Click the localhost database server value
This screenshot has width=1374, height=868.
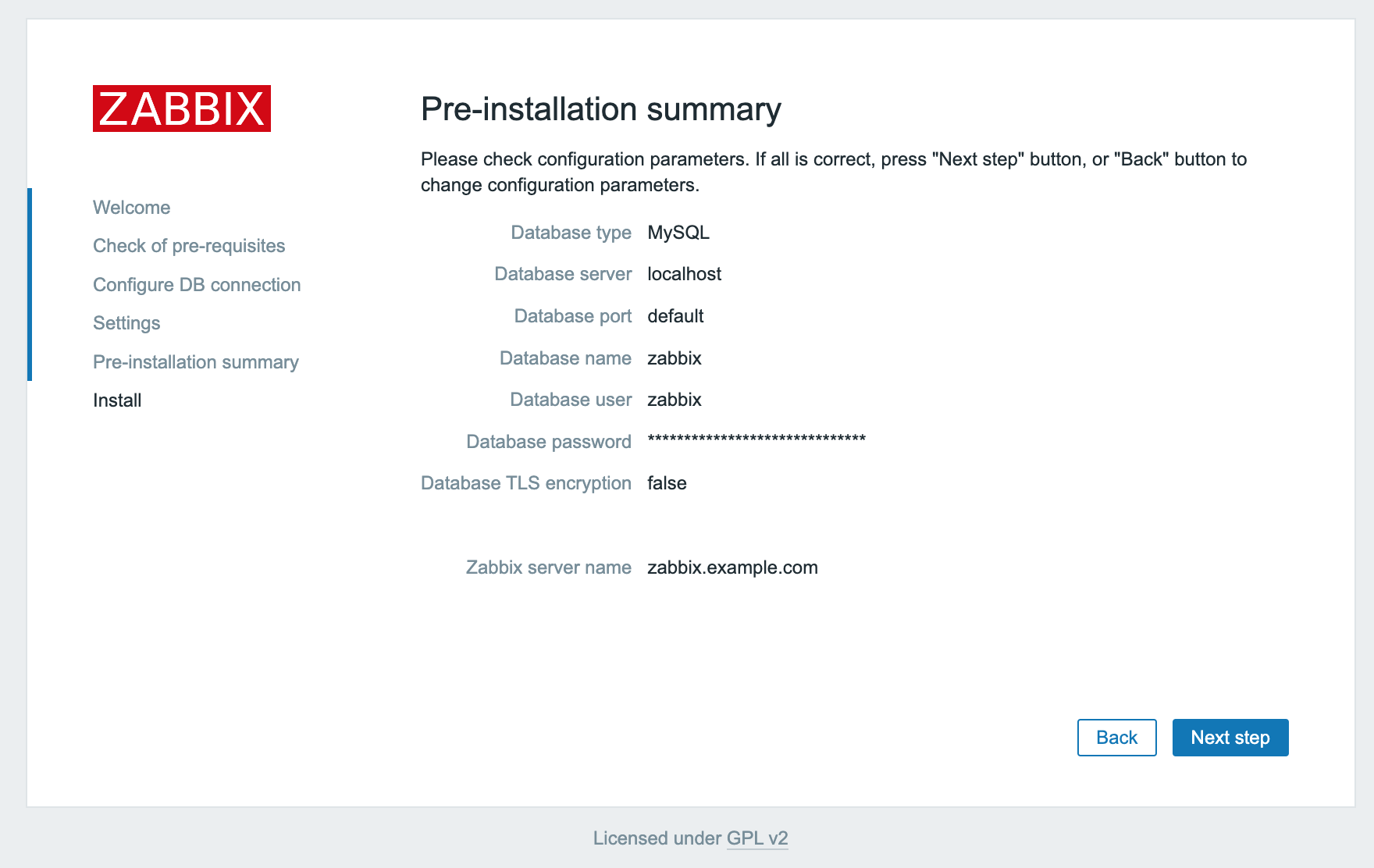pyautogui.click(x=684, y=274)
